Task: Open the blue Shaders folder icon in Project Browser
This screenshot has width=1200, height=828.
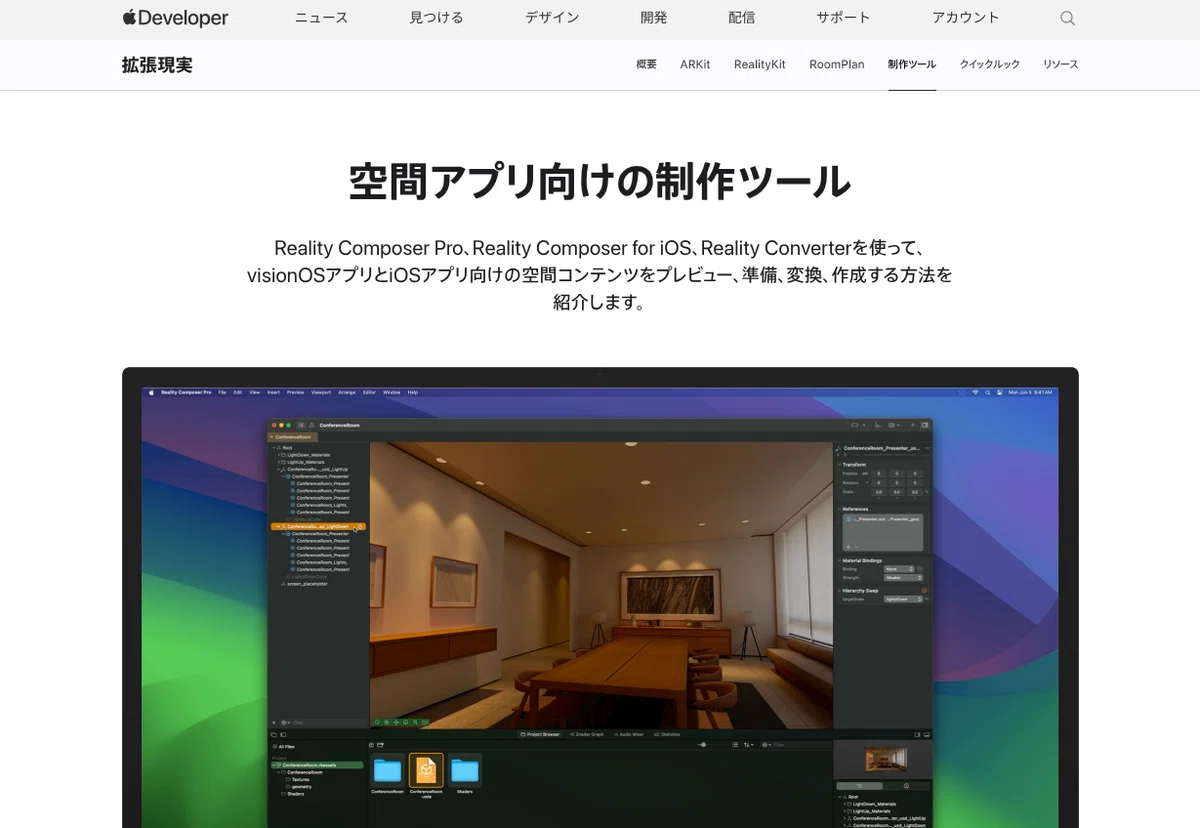Action: click(465, 770)
